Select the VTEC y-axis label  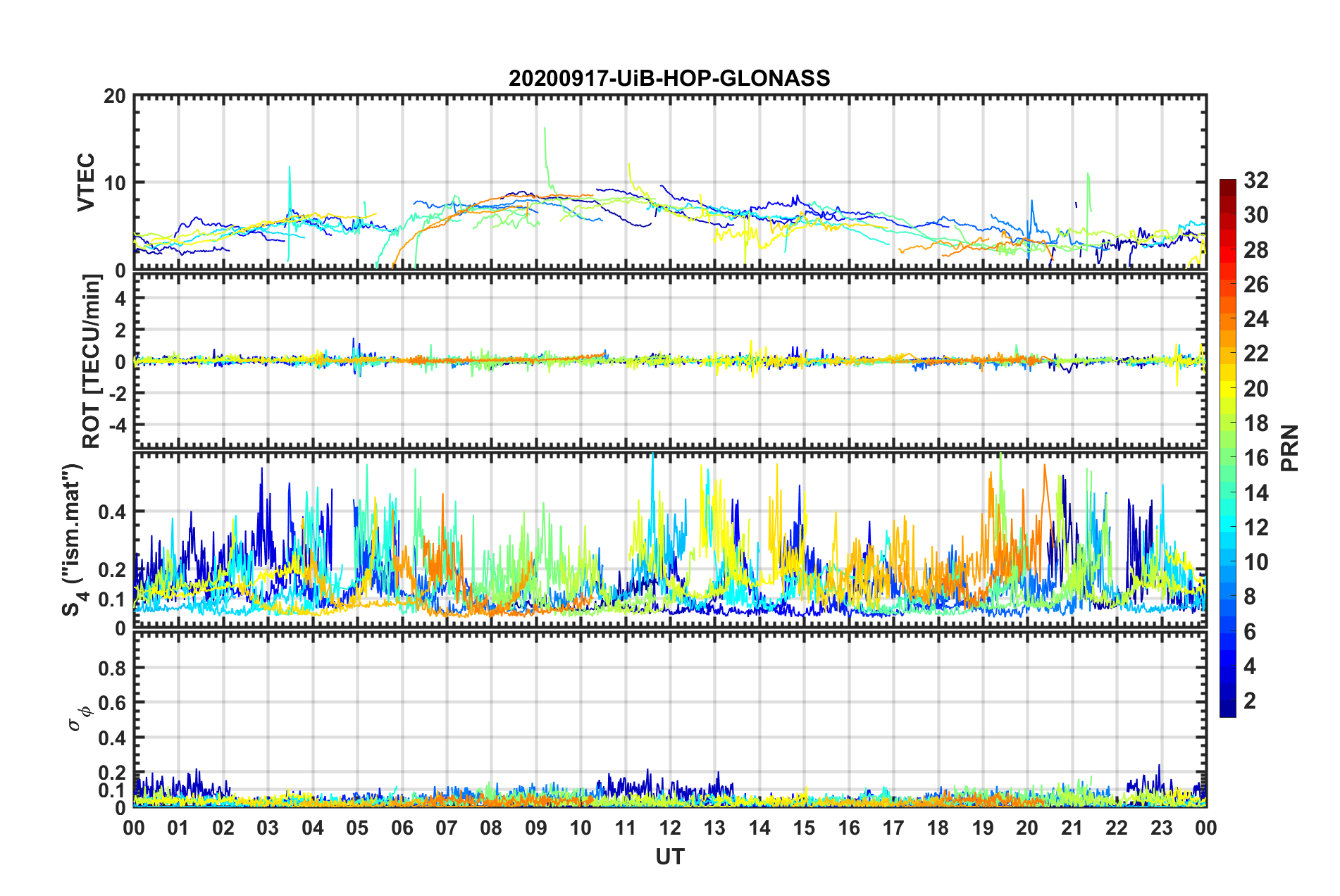click(x=86, y=182)
